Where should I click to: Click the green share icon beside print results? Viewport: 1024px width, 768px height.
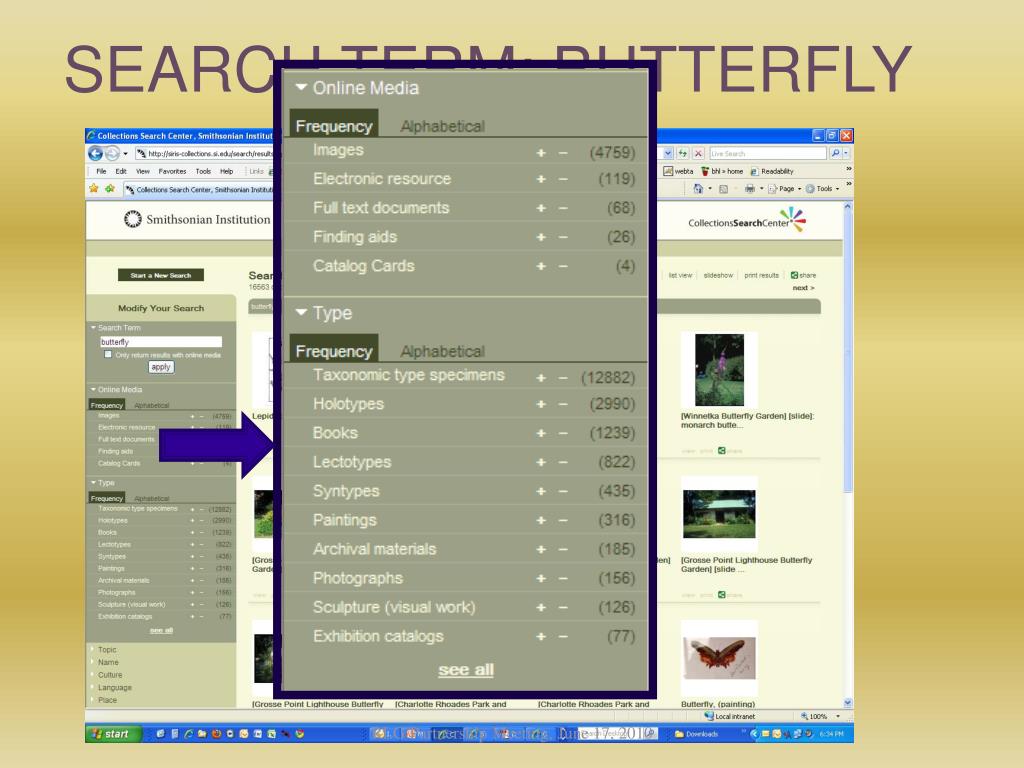coord(794,276)
